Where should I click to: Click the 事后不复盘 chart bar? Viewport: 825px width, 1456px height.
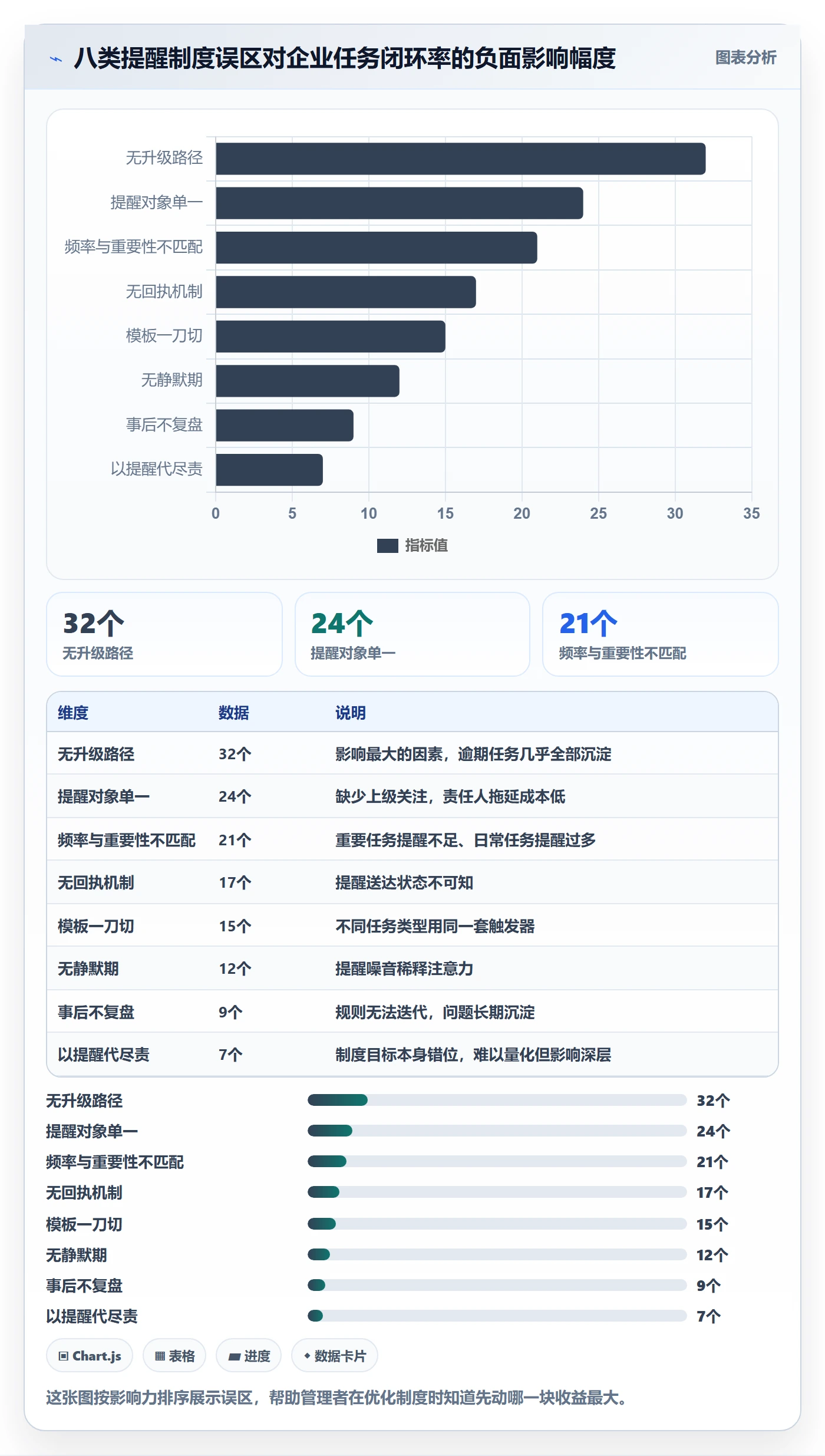click(284, 426)
